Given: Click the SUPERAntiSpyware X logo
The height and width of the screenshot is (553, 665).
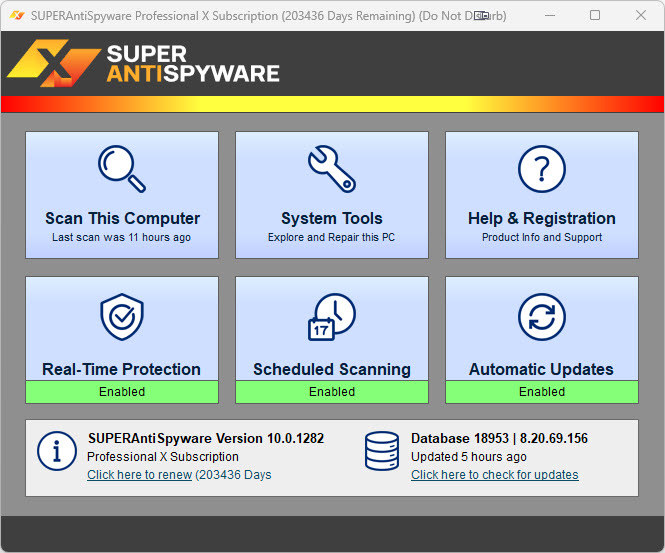Looking at the screenshot, I should pyautogui.click(x=40, y=63).
